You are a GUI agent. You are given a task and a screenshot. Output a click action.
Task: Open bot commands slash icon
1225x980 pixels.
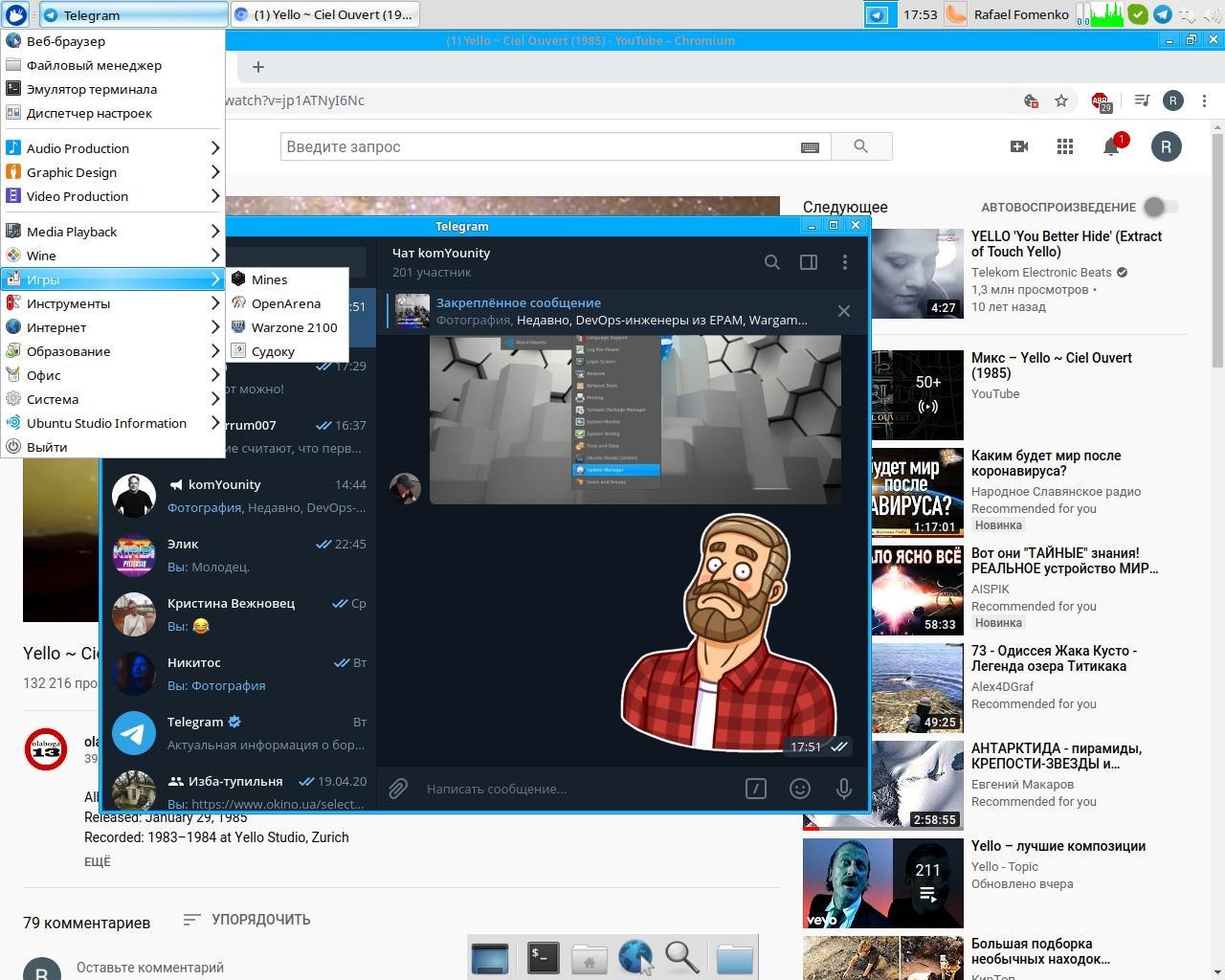pyautogui.click(x=756, y=789)
